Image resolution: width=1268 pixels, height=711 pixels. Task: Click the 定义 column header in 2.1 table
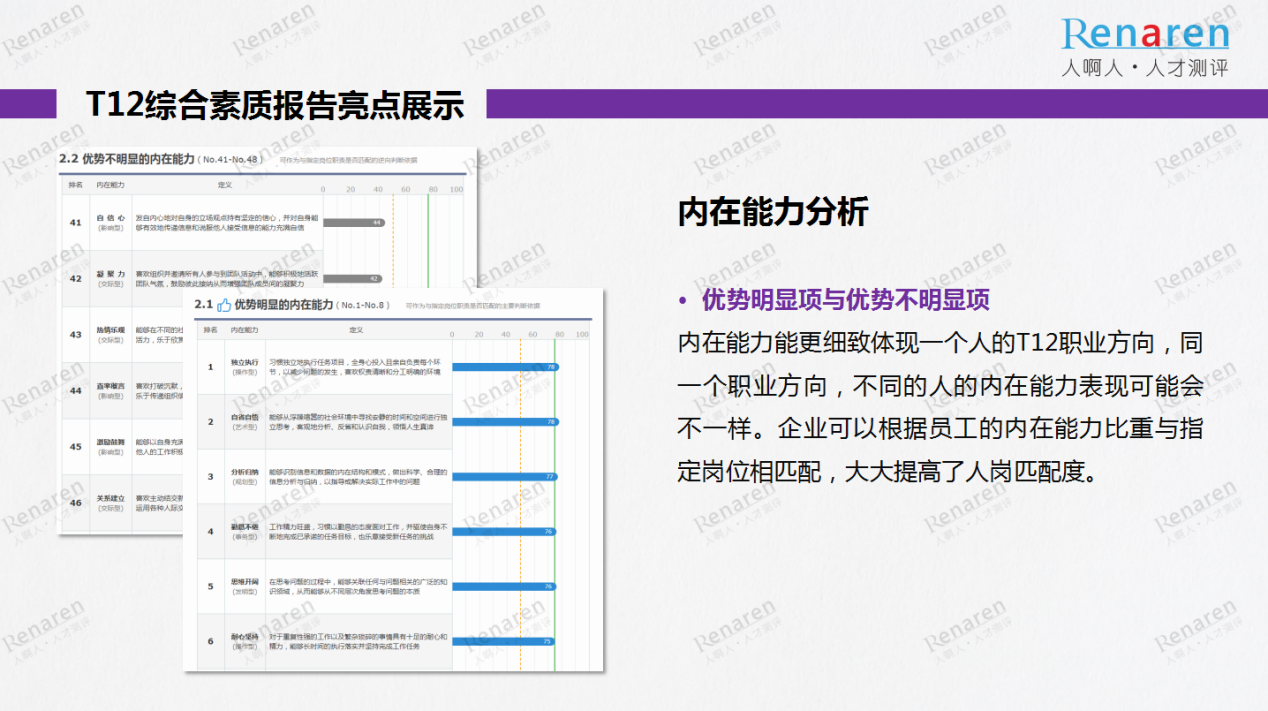click(356, 330)
